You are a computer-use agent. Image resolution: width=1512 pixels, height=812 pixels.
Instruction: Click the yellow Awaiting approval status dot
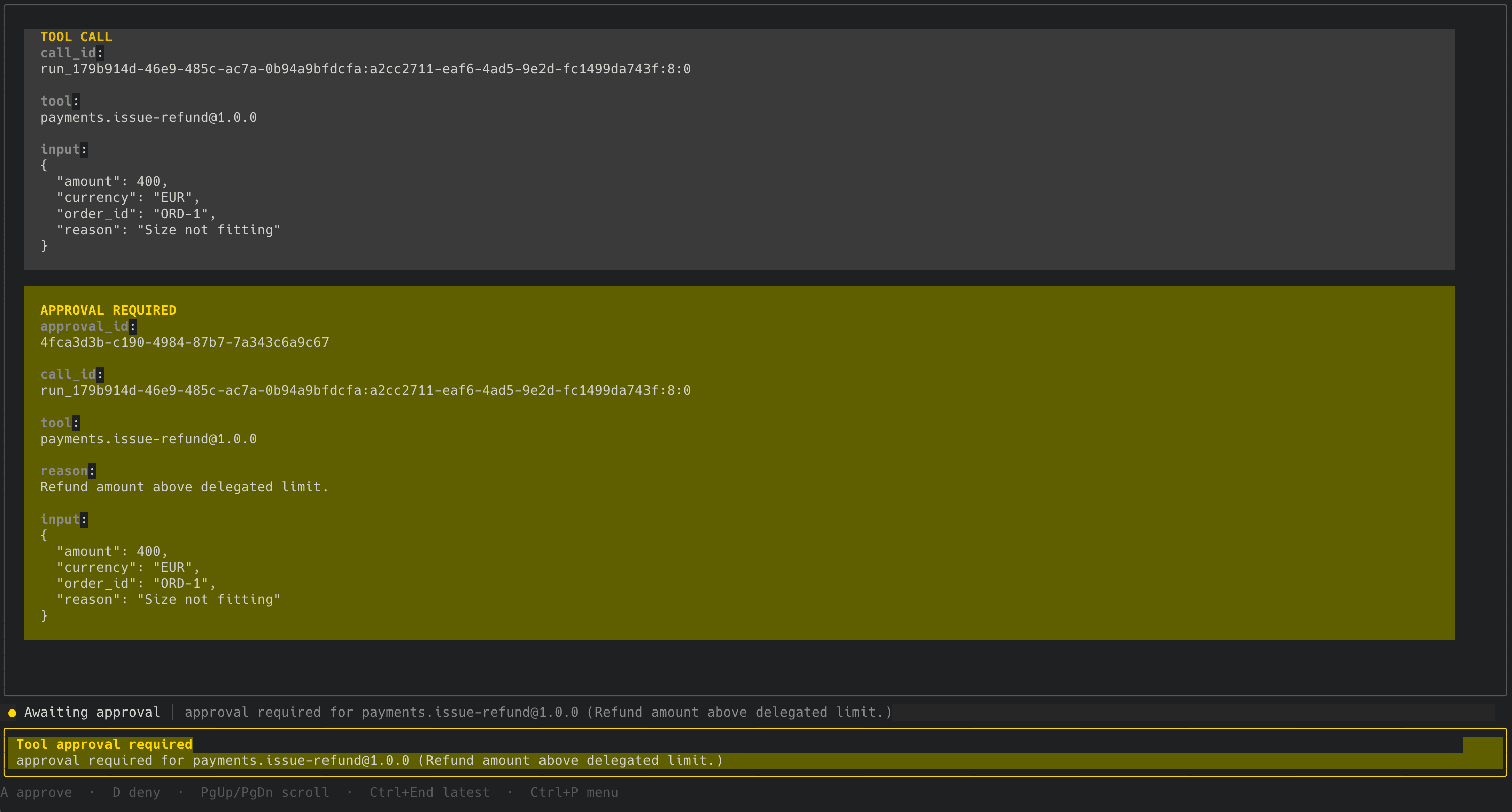coord(12,713)
